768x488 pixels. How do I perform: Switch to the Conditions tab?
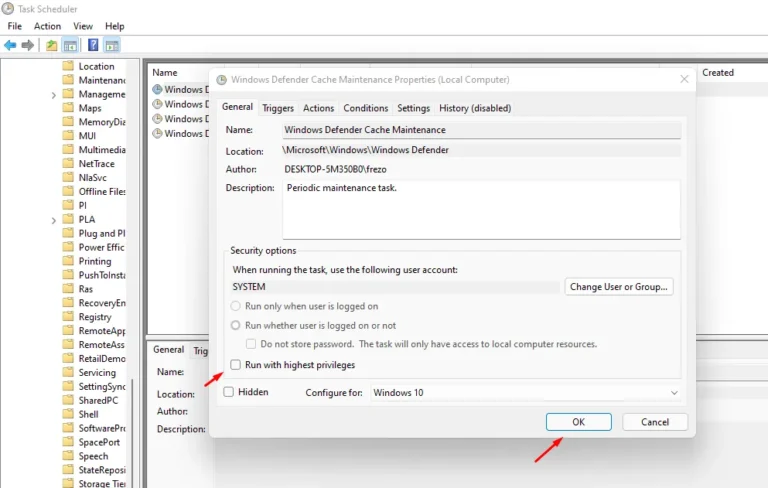(365, 108)
